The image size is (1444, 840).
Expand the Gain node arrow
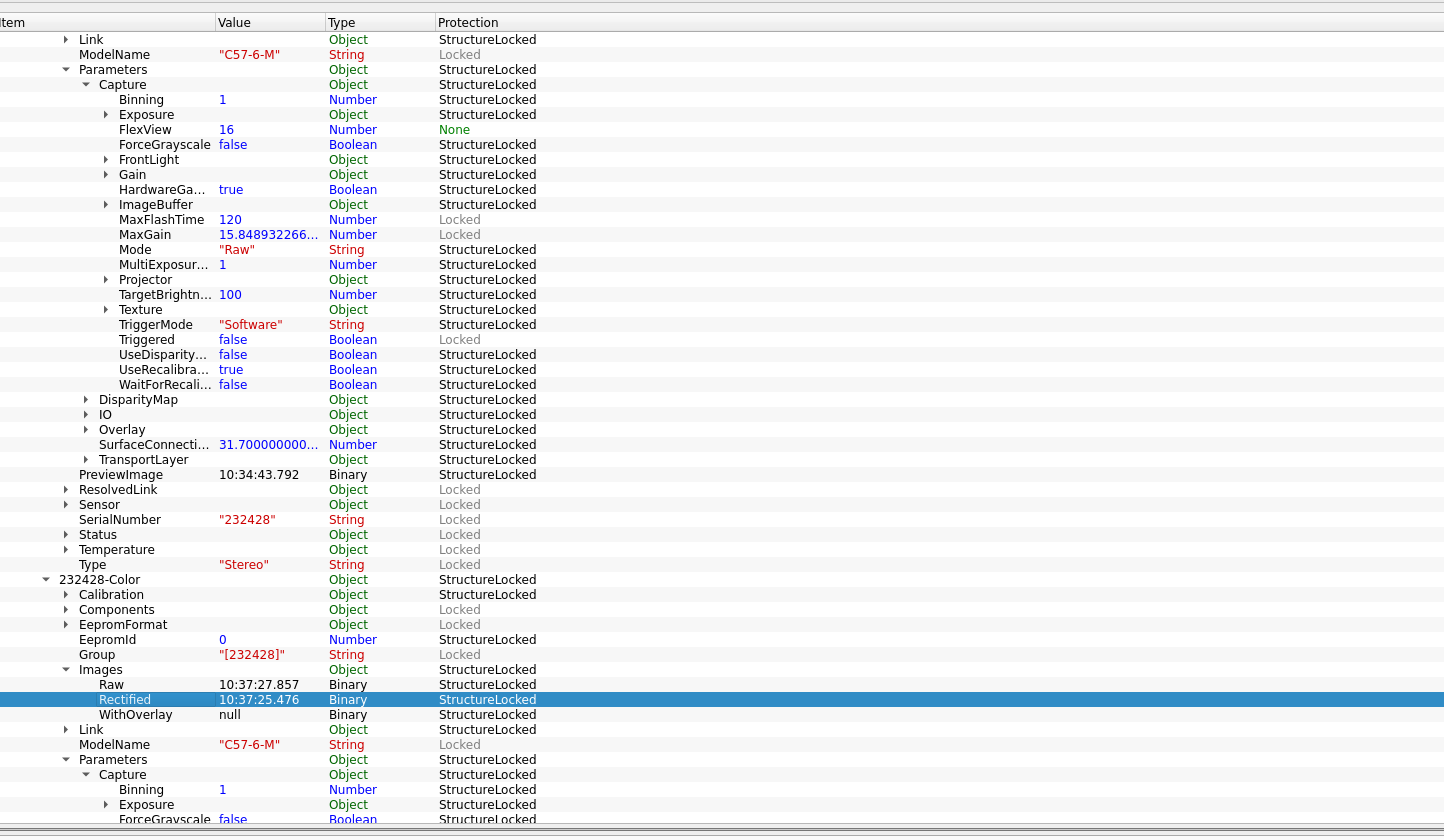click(106, 175)
